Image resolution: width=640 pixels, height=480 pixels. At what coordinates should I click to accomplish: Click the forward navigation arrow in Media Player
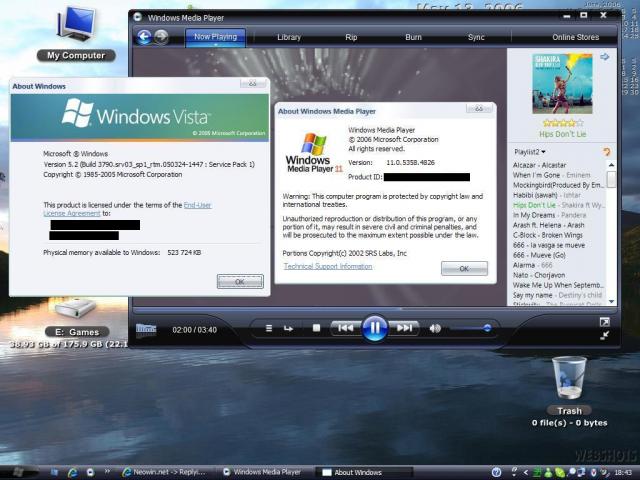(x=162, y=37)
